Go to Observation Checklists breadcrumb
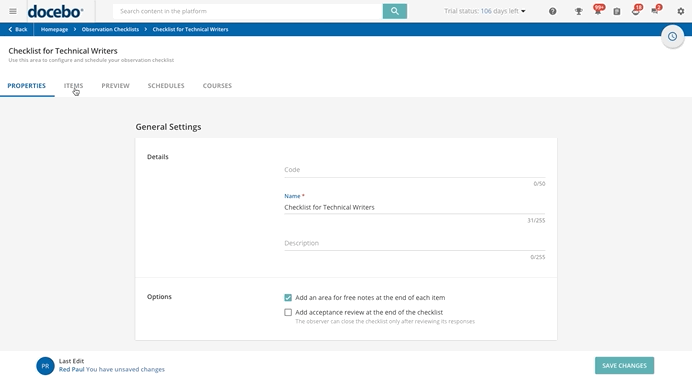The width and height of the screenshot is (692, 377). (110, 29)
